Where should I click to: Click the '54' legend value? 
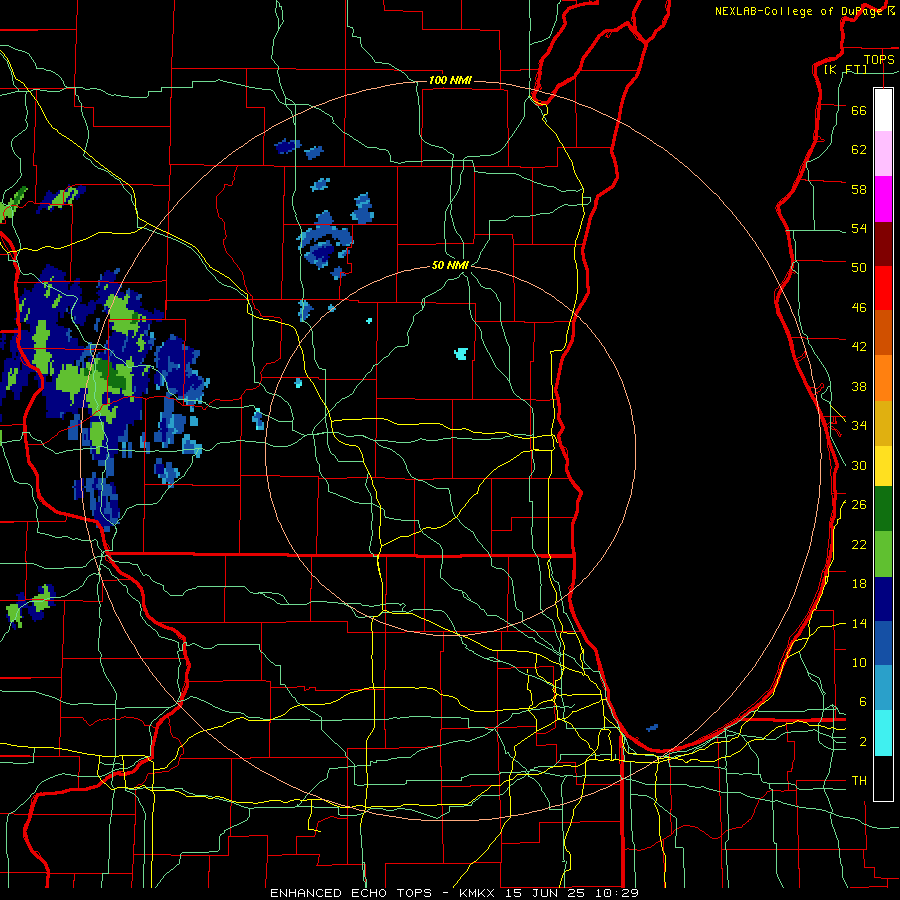[x=859, y=228]
